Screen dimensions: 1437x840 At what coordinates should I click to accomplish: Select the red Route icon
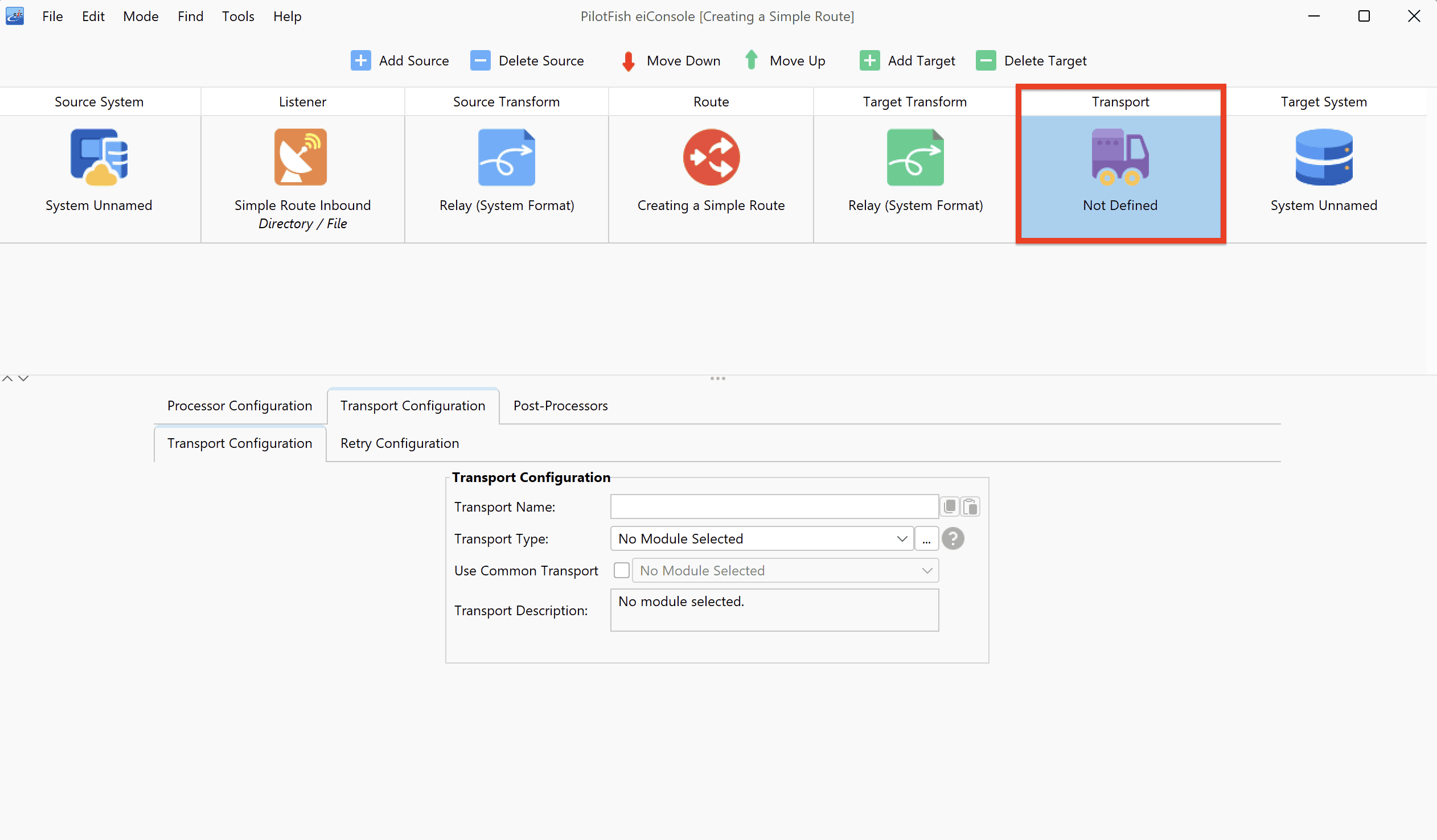click(712, 157)
